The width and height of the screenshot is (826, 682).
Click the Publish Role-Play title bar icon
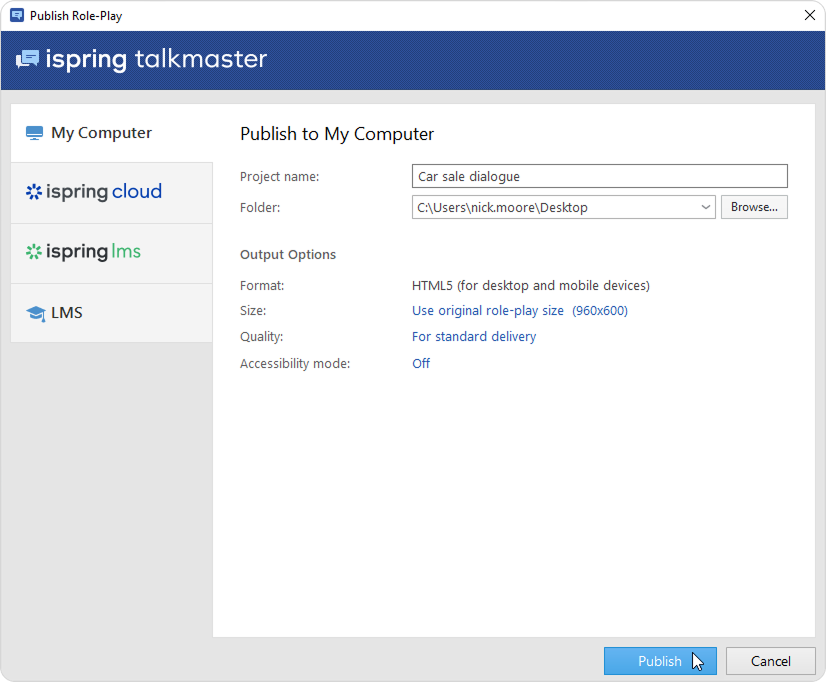[16, 15]
